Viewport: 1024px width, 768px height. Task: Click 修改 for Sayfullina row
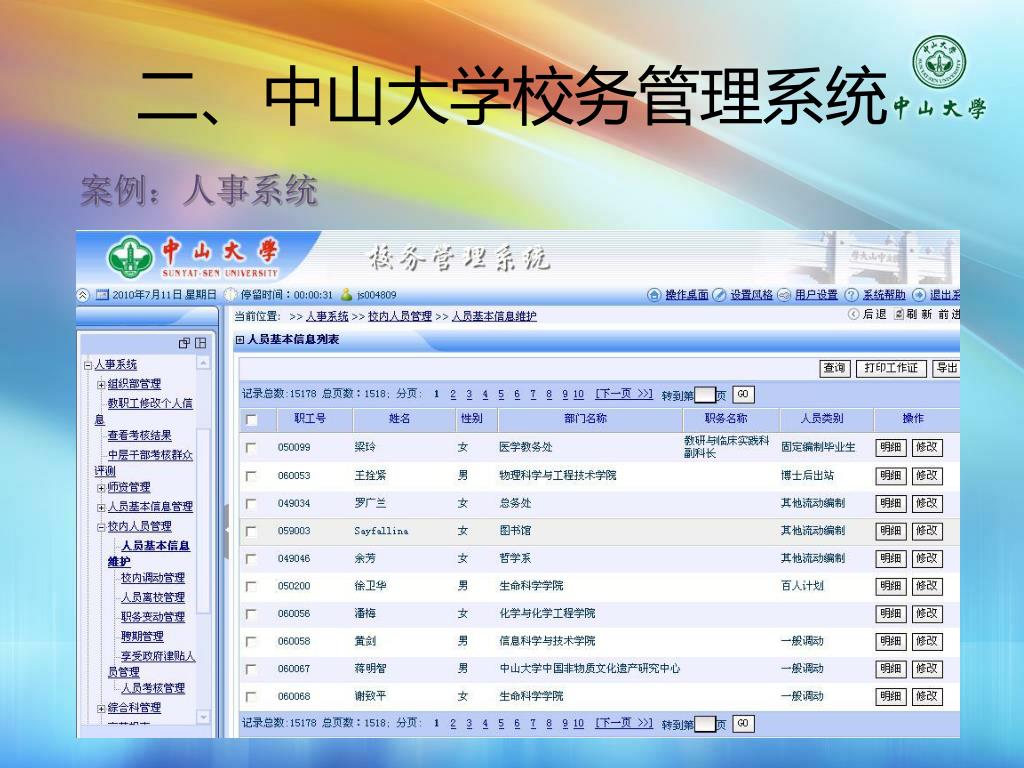(x=927, y=531)
